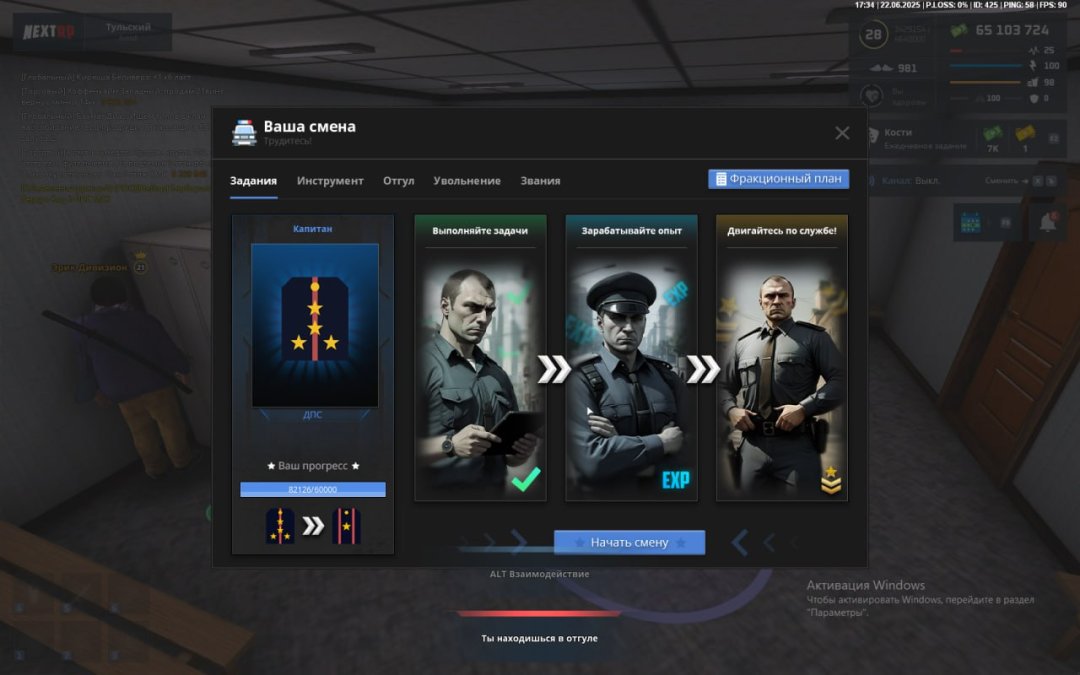Click the cash icon beside the 65 103 724 balance
The width and height of the screenshot is (1080, 675).
click(x=959, y=30)
